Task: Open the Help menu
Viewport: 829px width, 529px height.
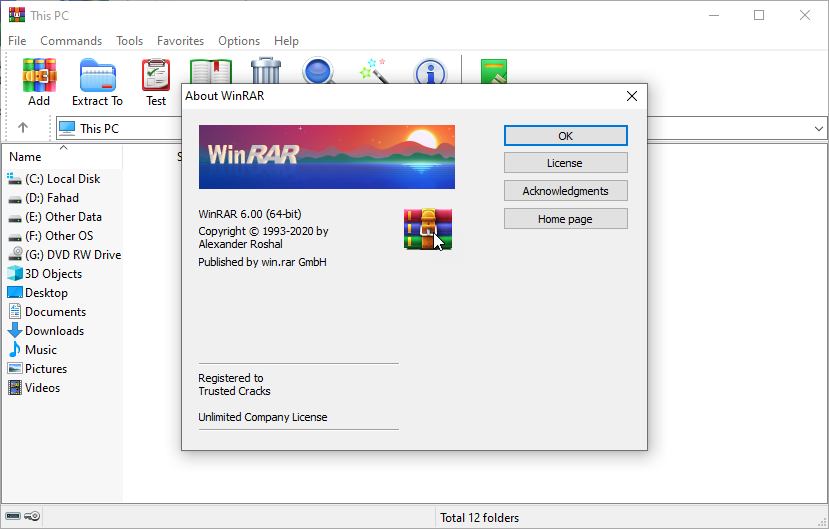Action: click(286, 41)
